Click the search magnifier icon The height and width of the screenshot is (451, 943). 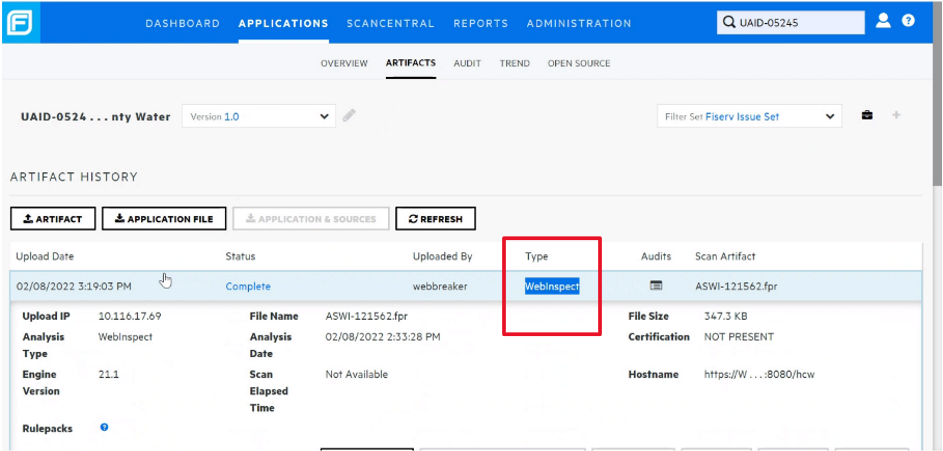coord(728,23)
